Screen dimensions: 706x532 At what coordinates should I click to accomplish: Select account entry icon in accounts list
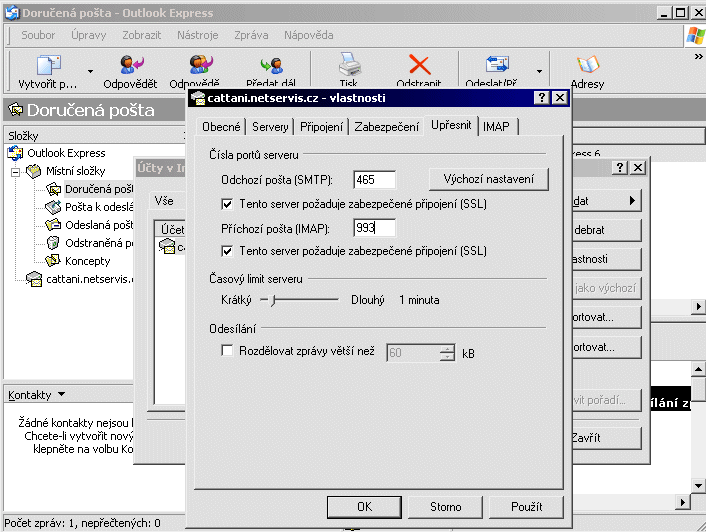tap(167, 246)
